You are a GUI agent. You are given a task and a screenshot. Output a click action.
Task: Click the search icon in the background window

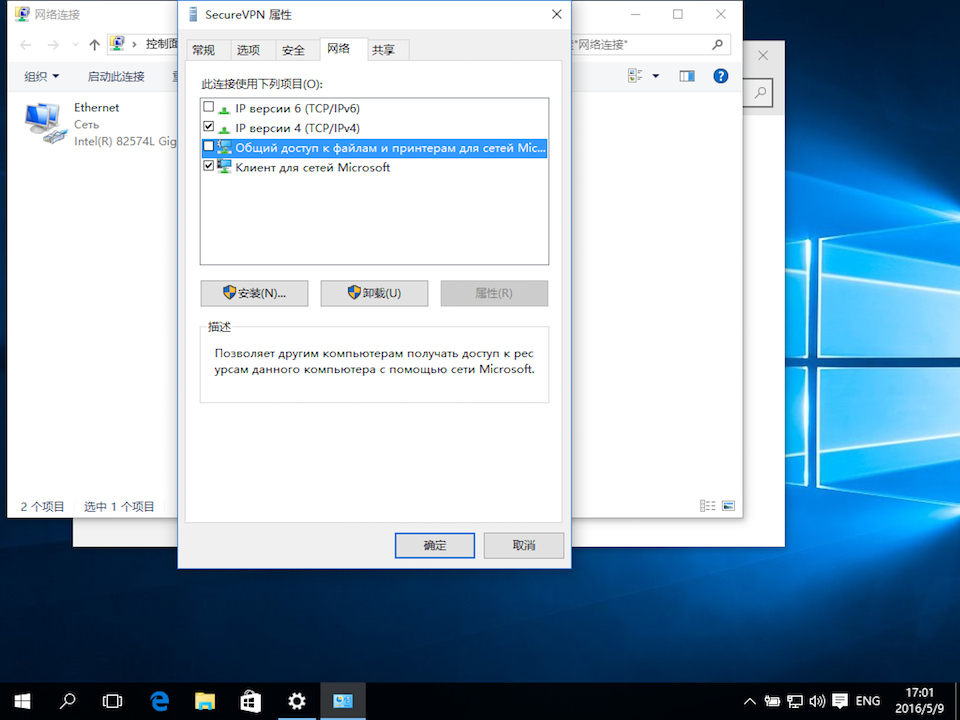click(x=760, y=93)
